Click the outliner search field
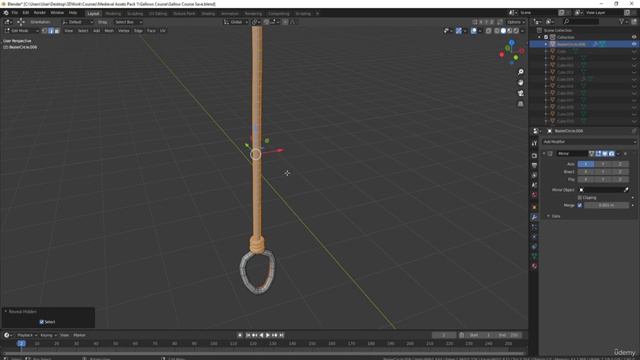Viewport: 640px width, 360px height. 581,21
